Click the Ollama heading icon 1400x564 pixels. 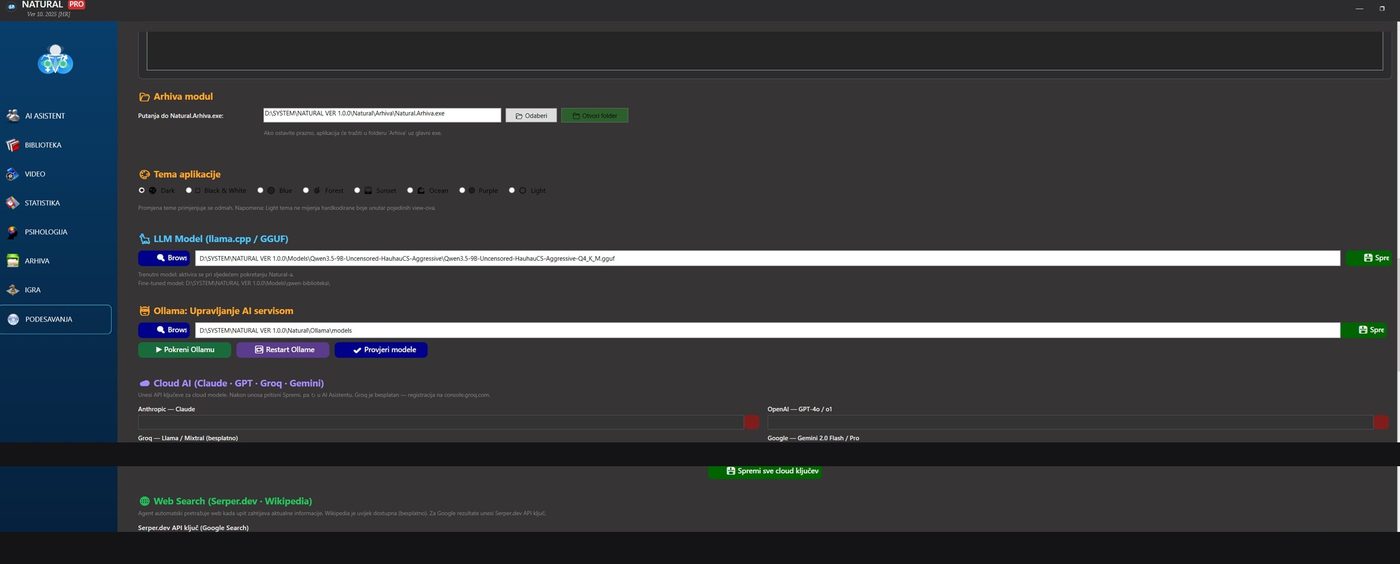pyautogui.click(x=144, y=311)
